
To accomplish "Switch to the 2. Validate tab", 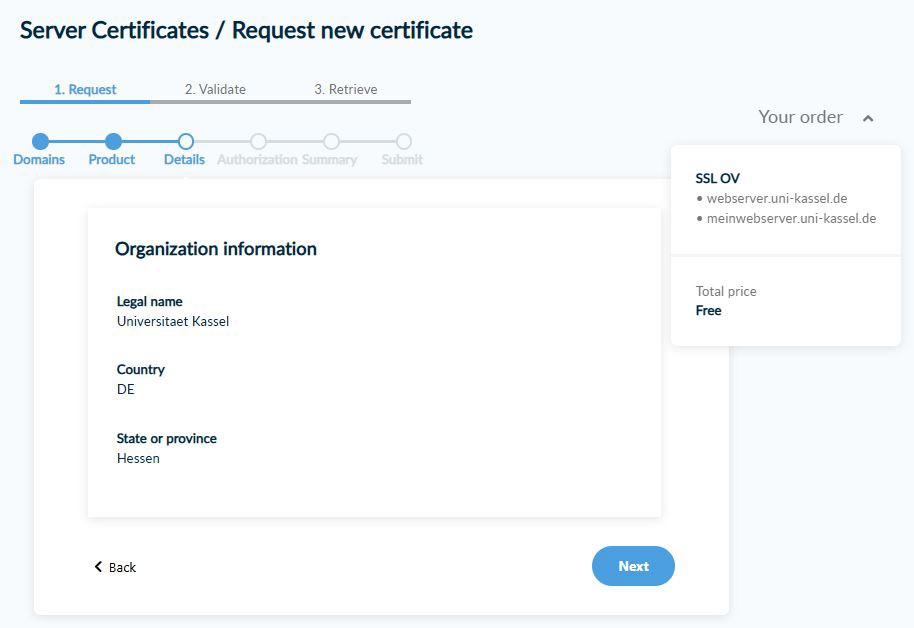I will [x=215, y=89].
